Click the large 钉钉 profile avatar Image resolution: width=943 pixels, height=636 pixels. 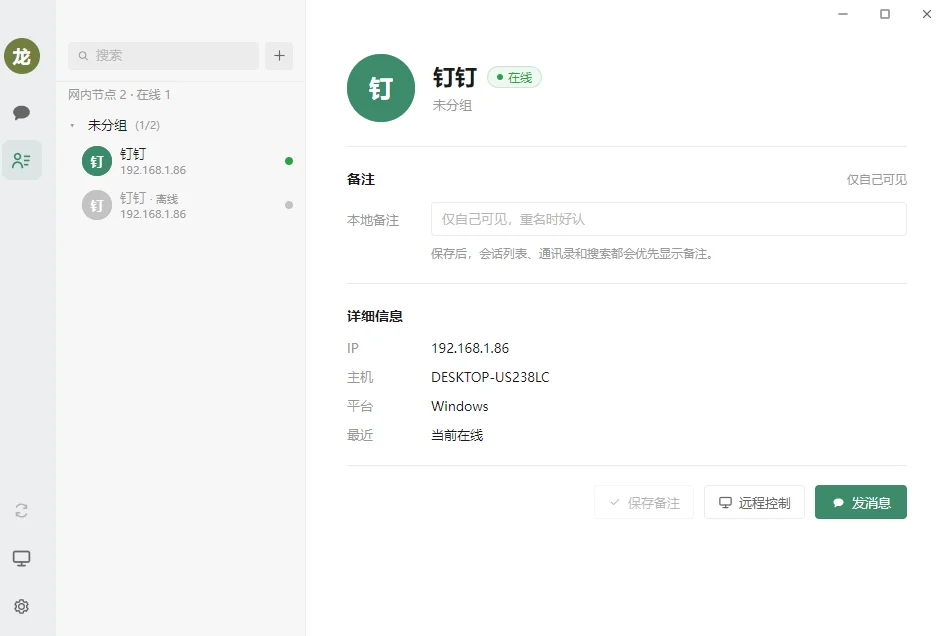[x=381, y=88]
